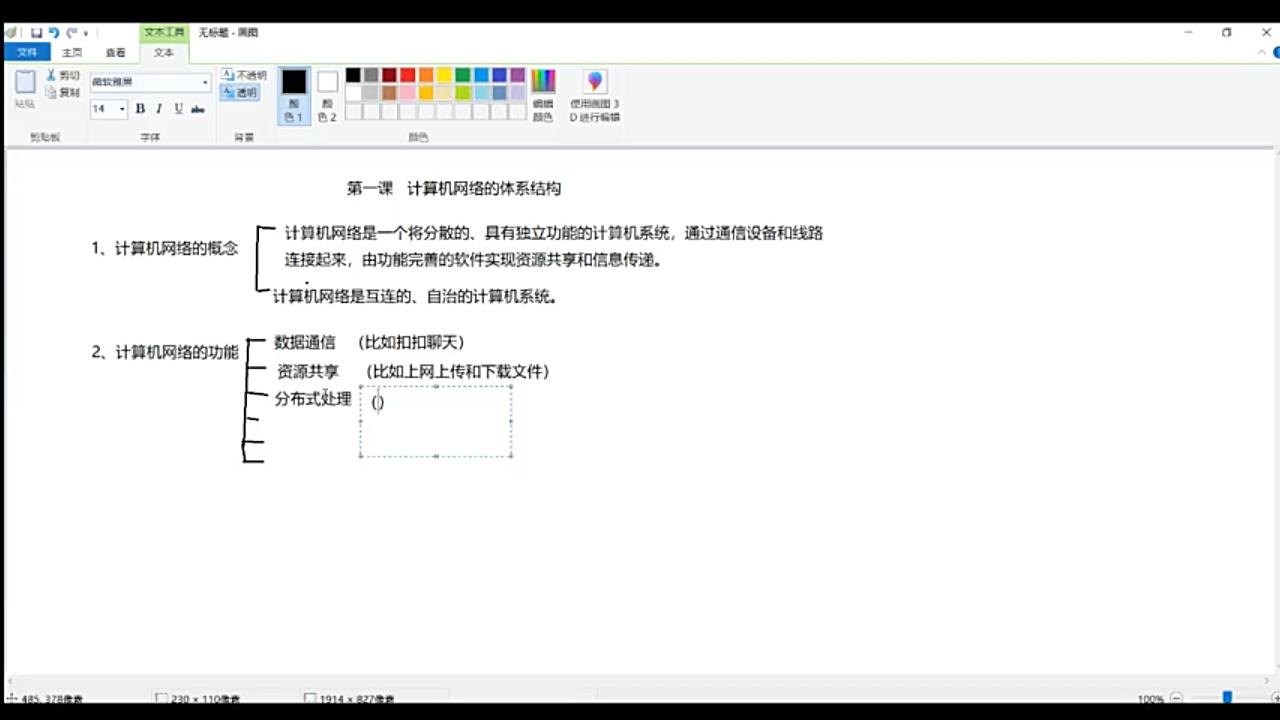Viewport: 1280px width, 720px height.
Task: Select 颜色 1 (Color 1) foreground box
Action: tap(294, 95)
